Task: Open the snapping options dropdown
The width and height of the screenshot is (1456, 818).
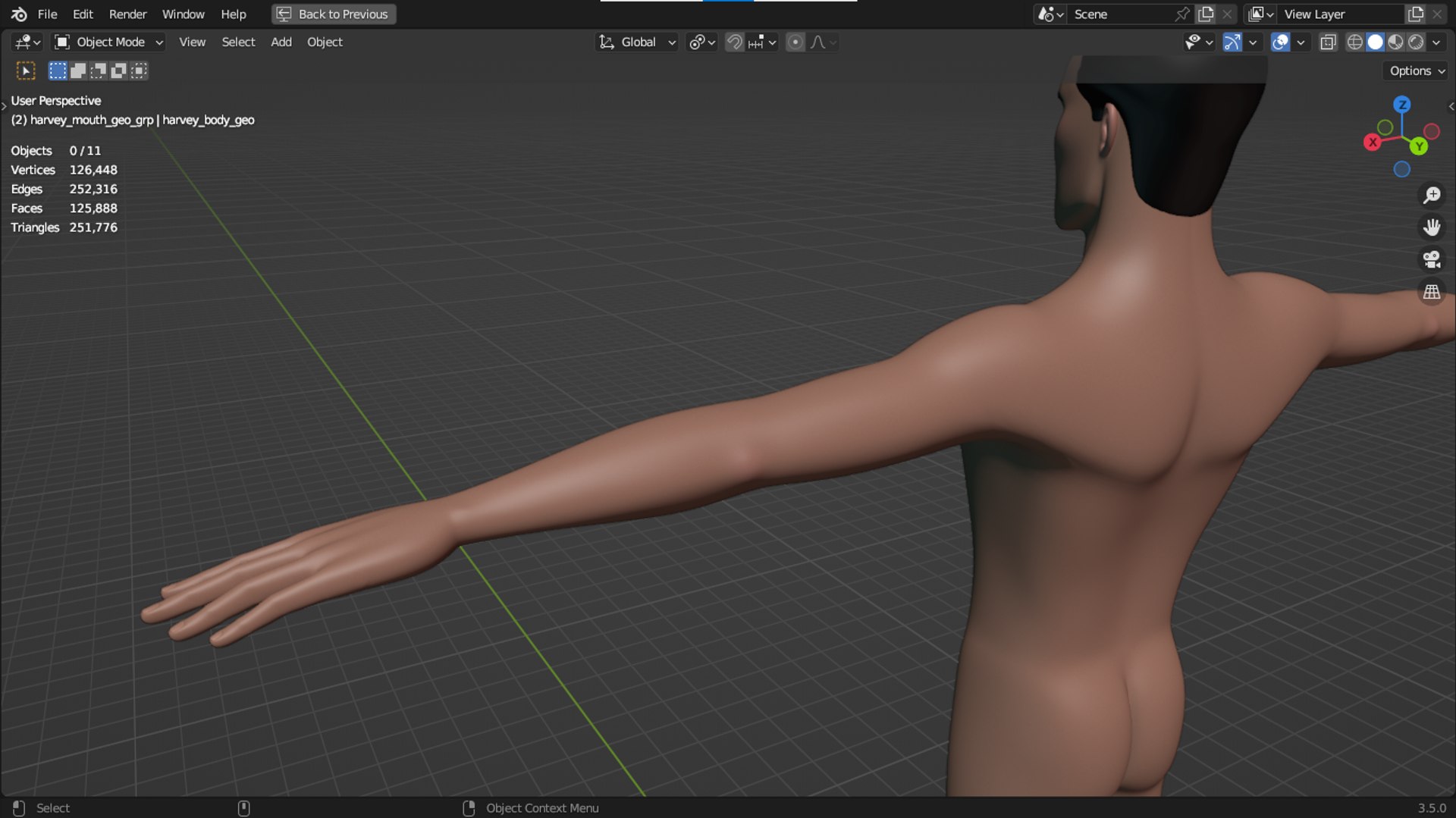Action: pos(762,42)
